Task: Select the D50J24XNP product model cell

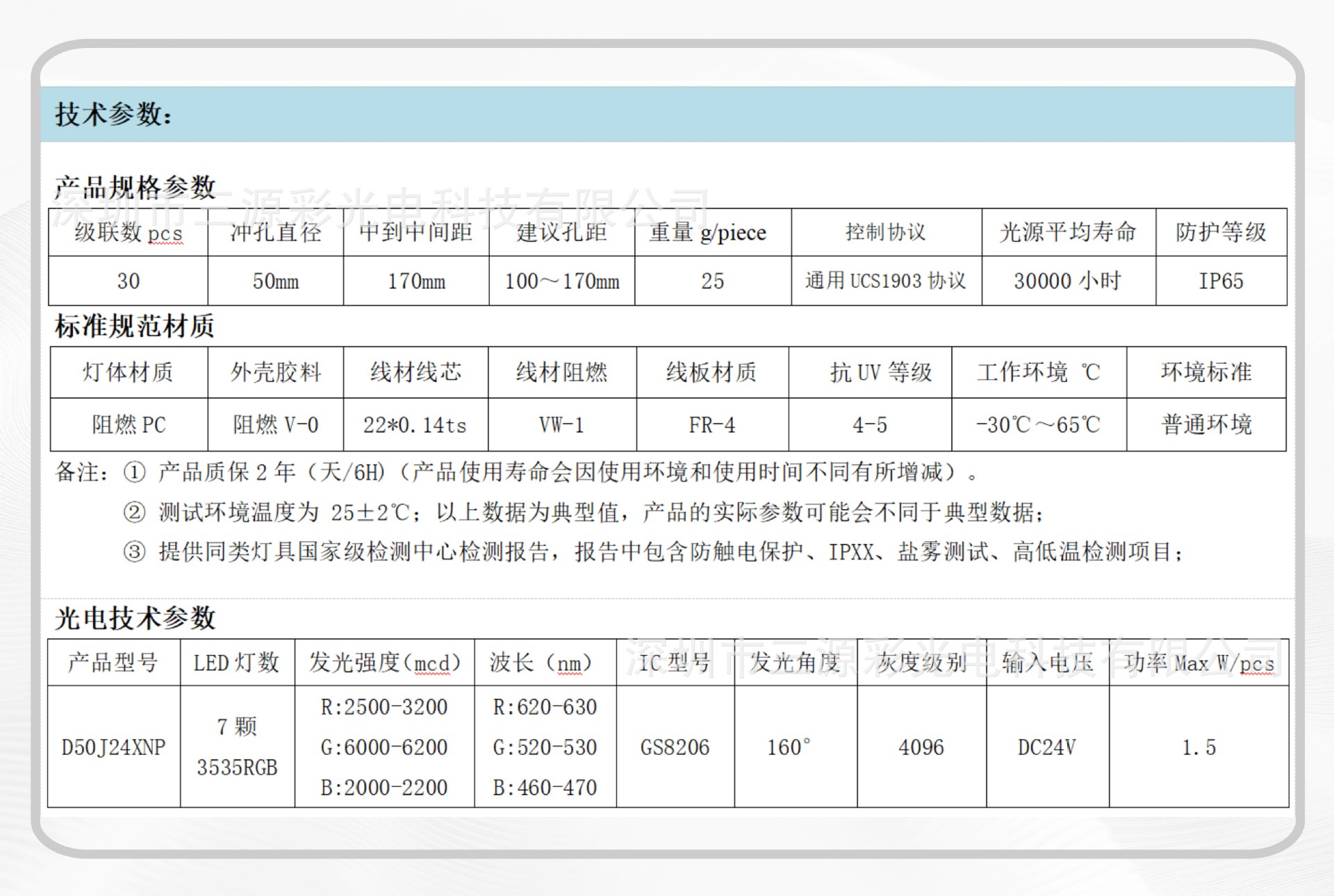Action: point(113,747)
